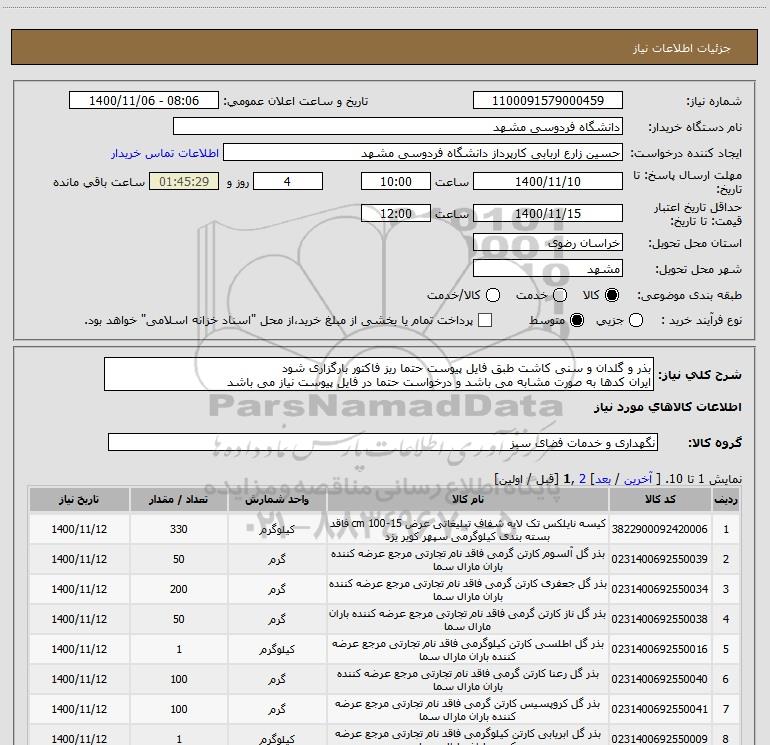Click the کیسه نایلکس item name in row 1
The width and height of the screenshot is (770, 745).
tap(468, 530)
